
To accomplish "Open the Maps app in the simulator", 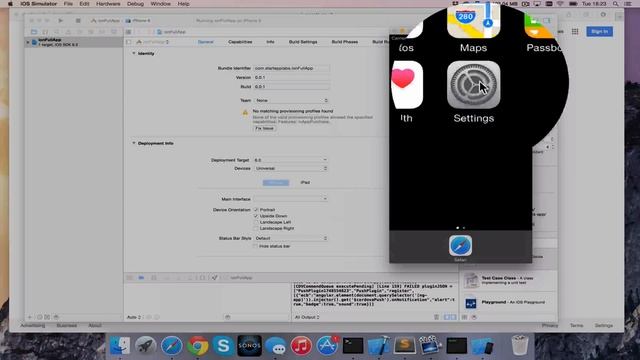I will (x=473, y=20).
